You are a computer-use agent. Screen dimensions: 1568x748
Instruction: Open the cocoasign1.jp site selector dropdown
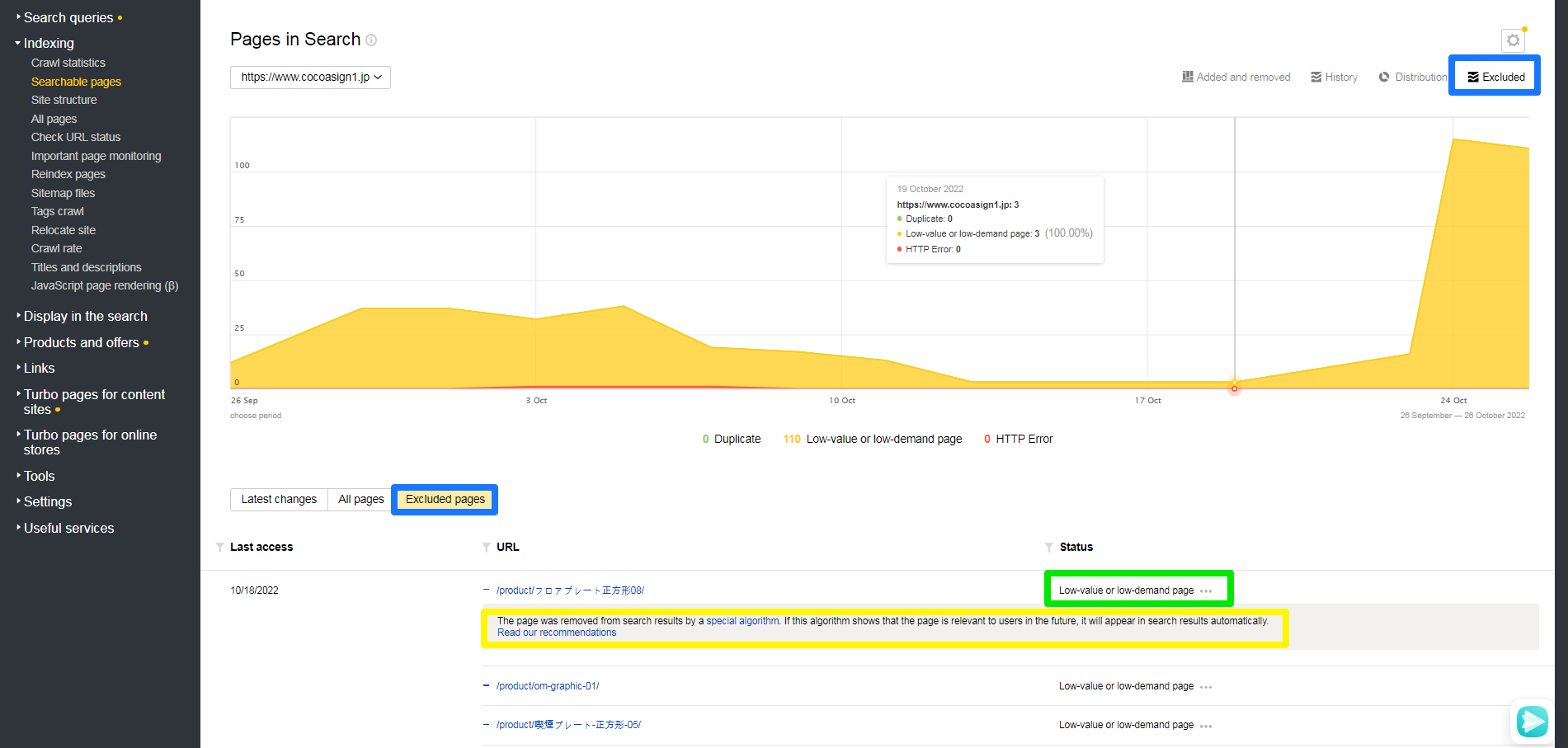coord(310,77)
